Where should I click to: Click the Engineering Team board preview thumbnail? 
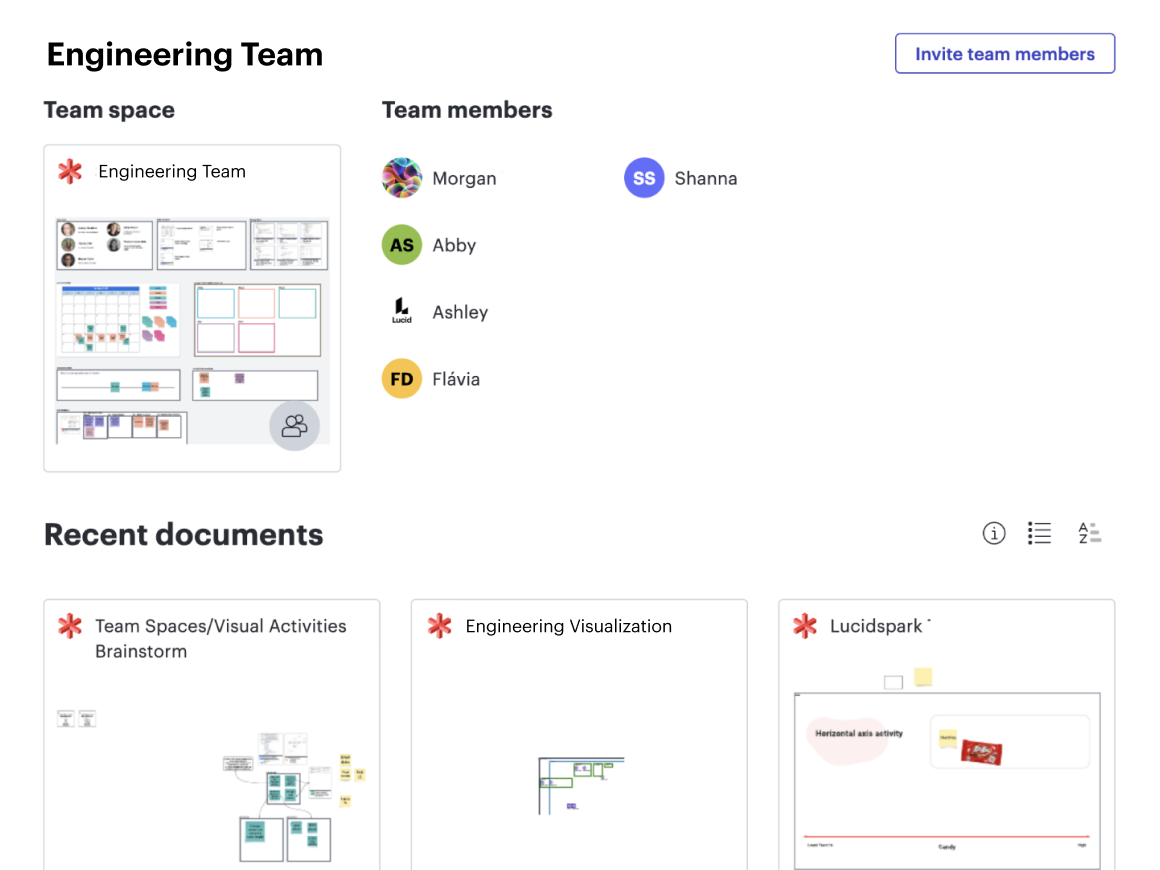(x=191, y=320)
